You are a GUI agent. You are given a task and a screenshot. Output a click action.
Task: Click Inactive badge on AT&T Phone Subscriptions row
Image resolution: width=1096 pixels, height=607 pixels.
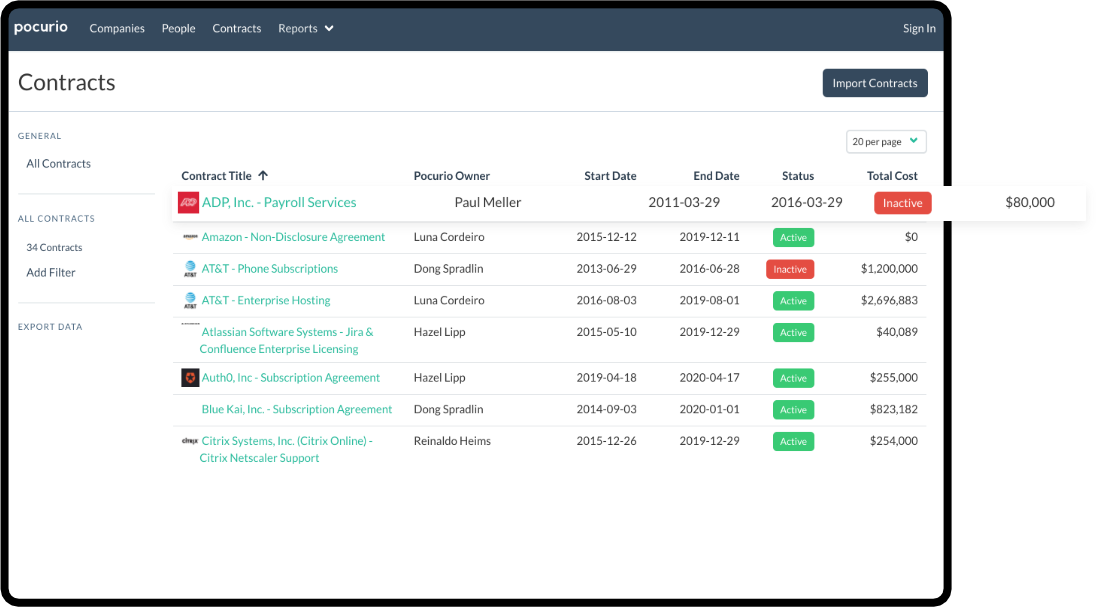[790, 269]
